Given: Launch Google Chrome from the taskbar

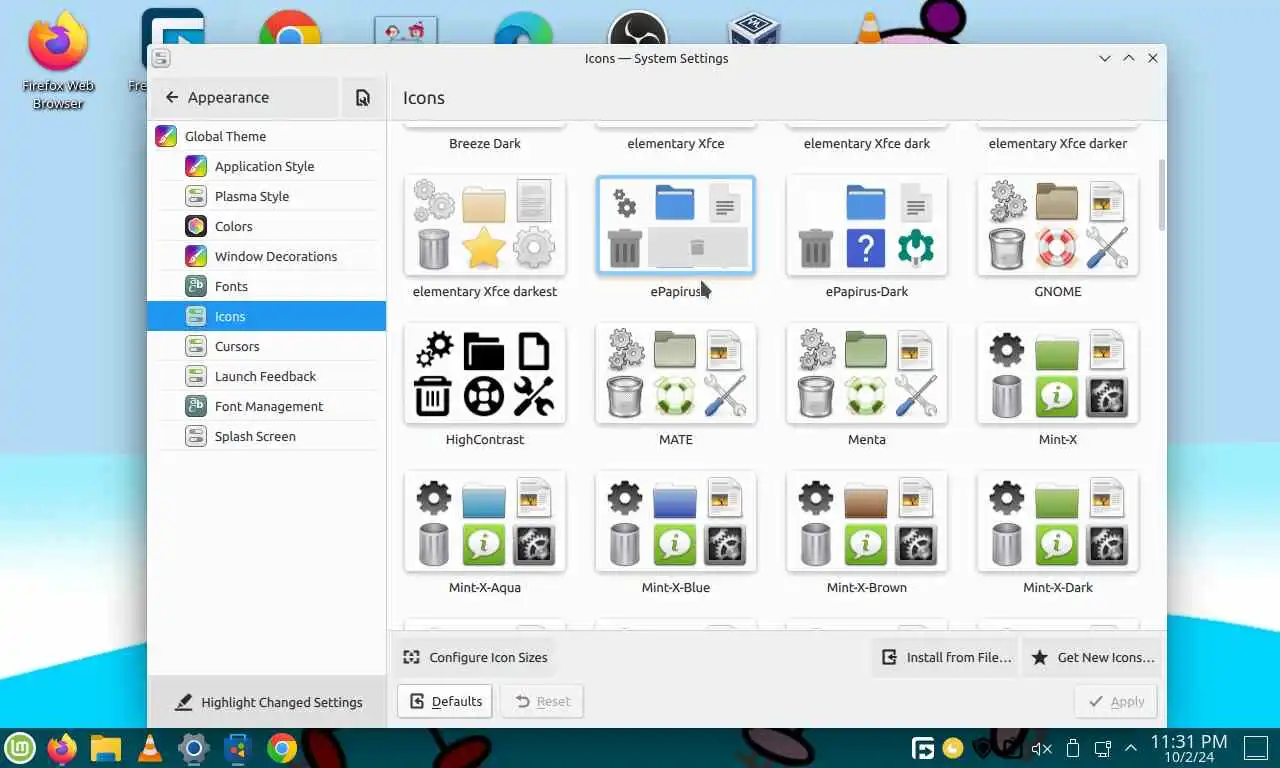Looking at the screenshot, I should 282,747.
